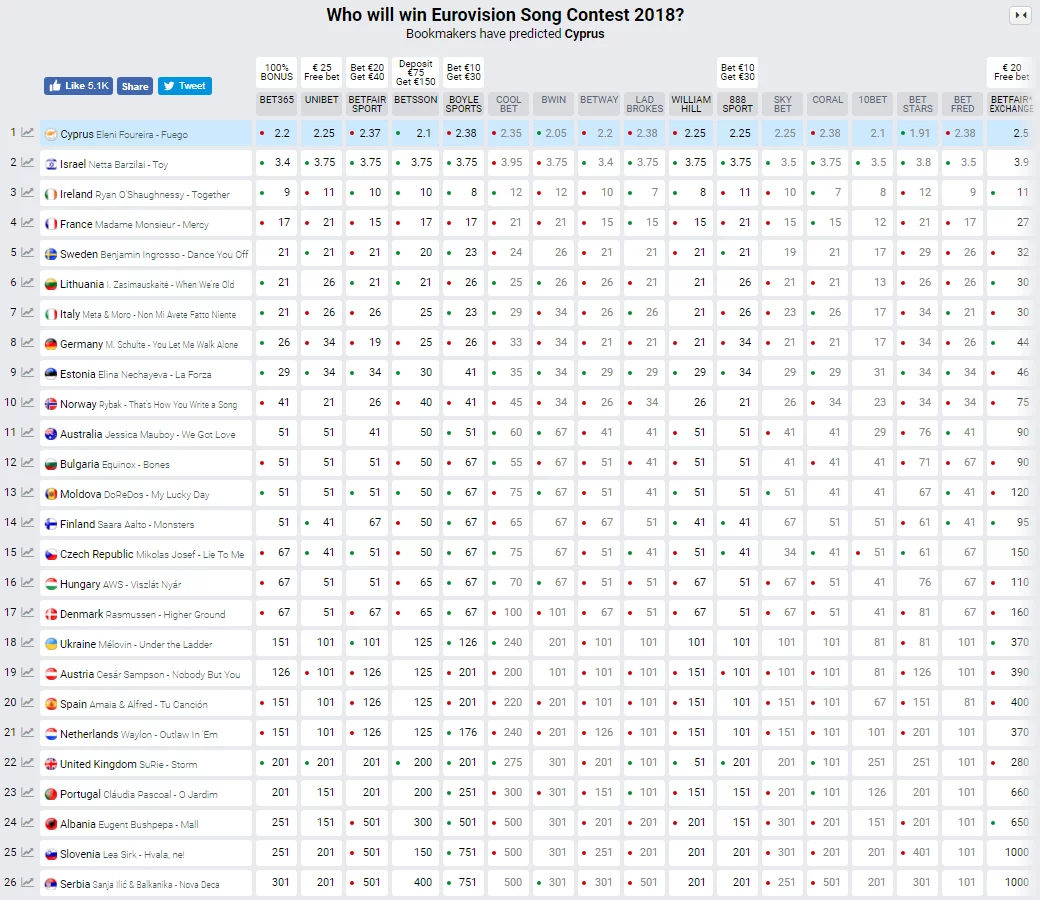
Task: Open the odds history chart for Norway
Action: 27,403
